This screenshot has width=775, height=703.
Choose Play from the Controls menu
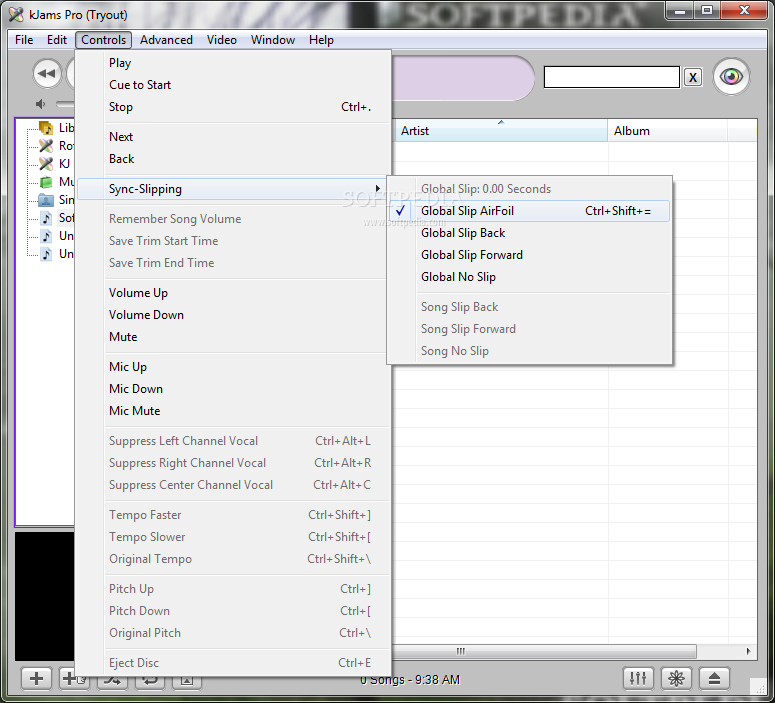pyautogui.click(x=234, y=63)
